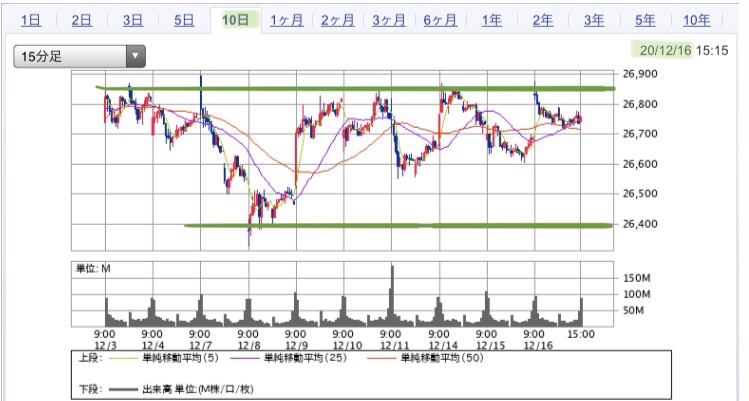Click the 12/7 date axis label
Image resolution: width=749 pixels, height=401 pixels.
coord(201,345)
